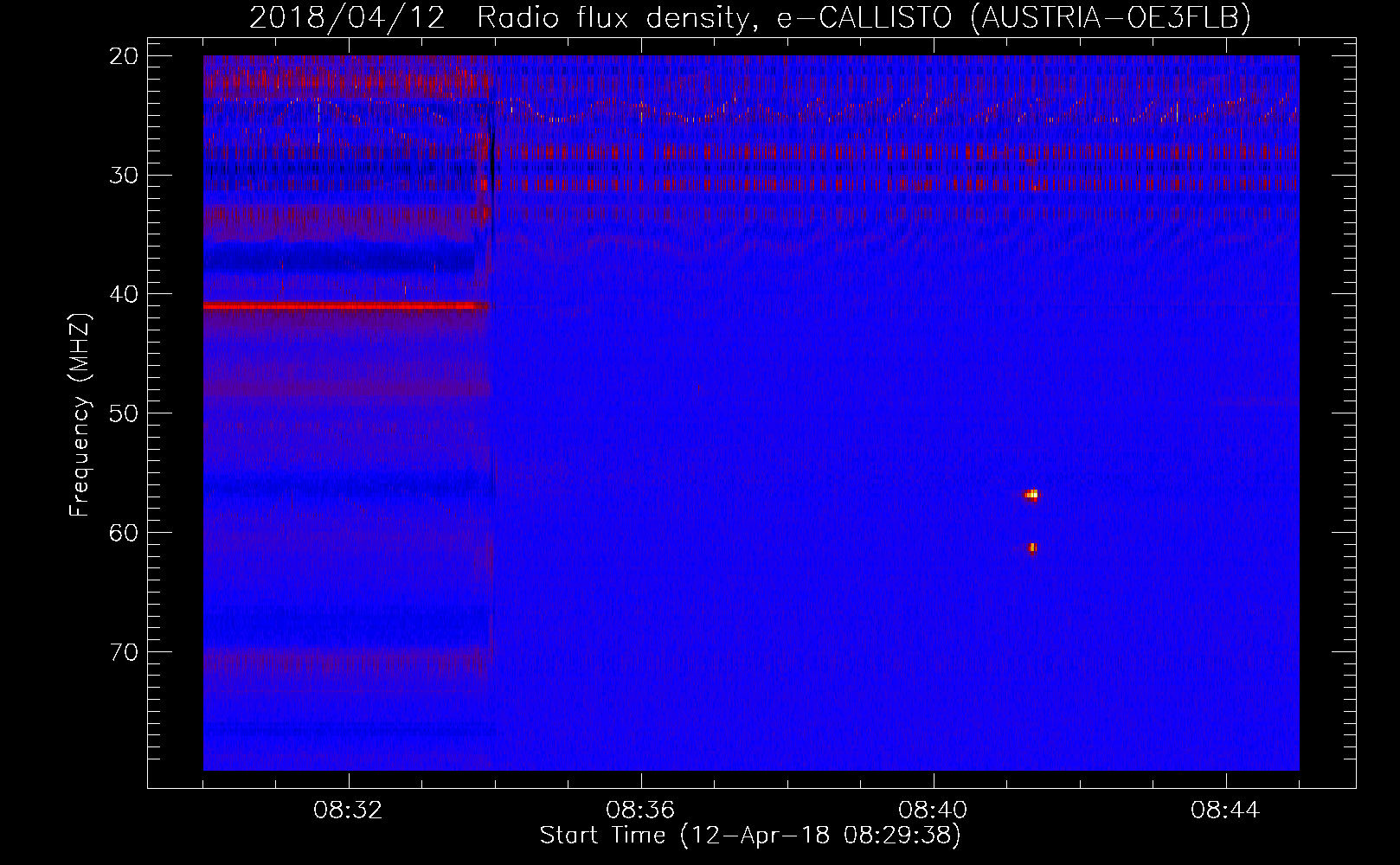The height and width of the screenshot is (865, 1400).
Task: Select the date '2018/04/12' in title
Action: (x=347, y=16)
